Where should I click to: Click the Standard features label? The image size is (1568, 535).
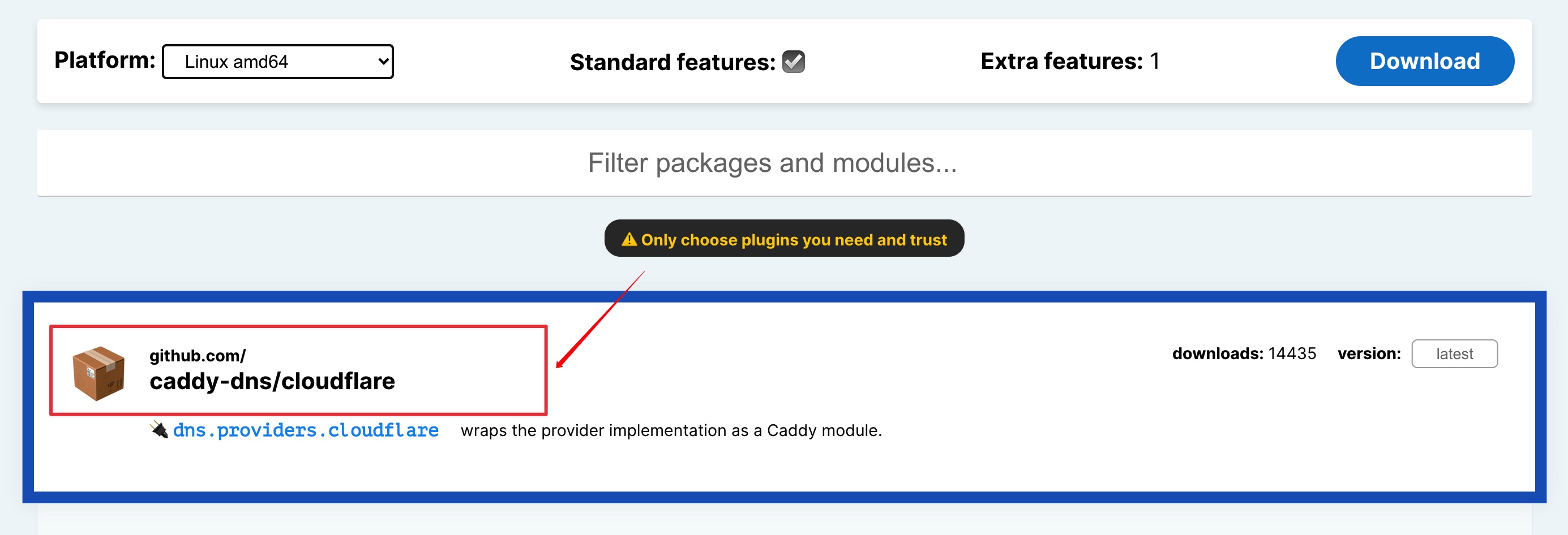(672, 62)
